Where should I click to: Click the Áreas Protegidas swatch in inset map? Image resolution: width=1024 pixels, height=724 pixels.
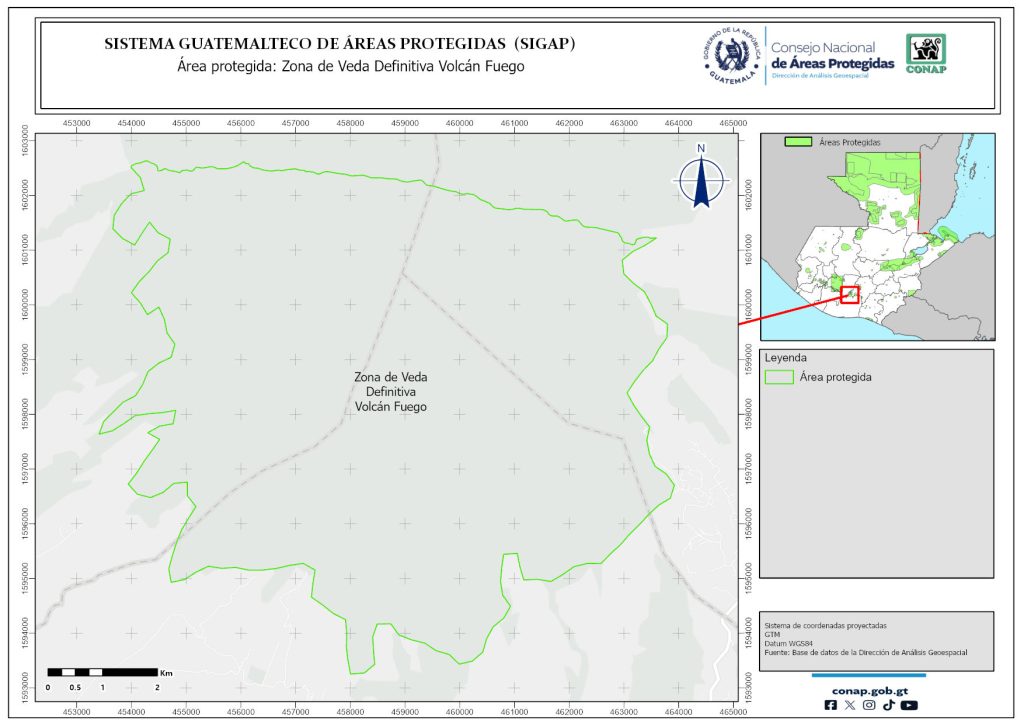(x=799, y=143)
